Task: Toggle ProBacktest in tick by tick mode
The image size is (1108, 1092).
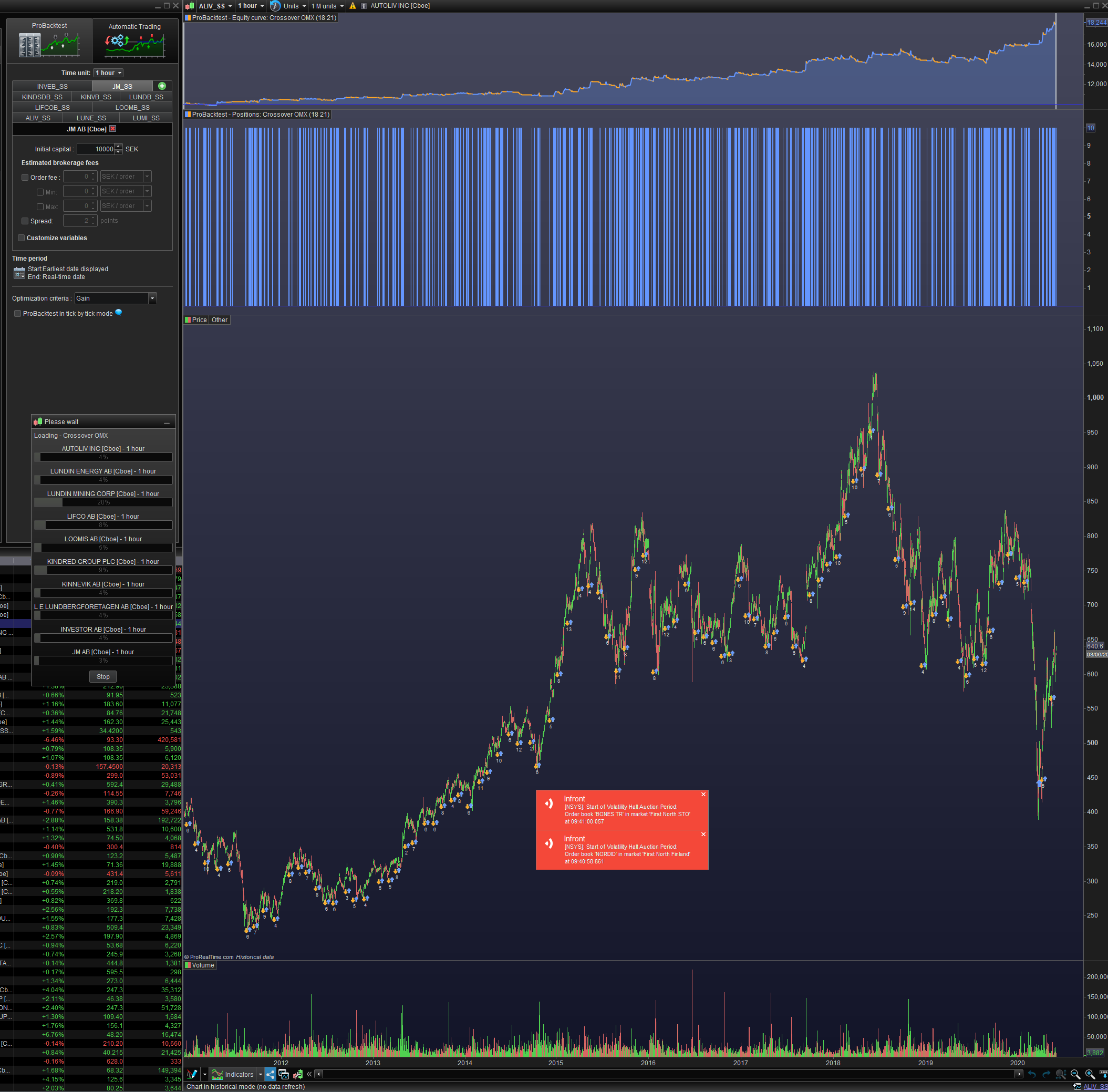Action: pos(18,314)
